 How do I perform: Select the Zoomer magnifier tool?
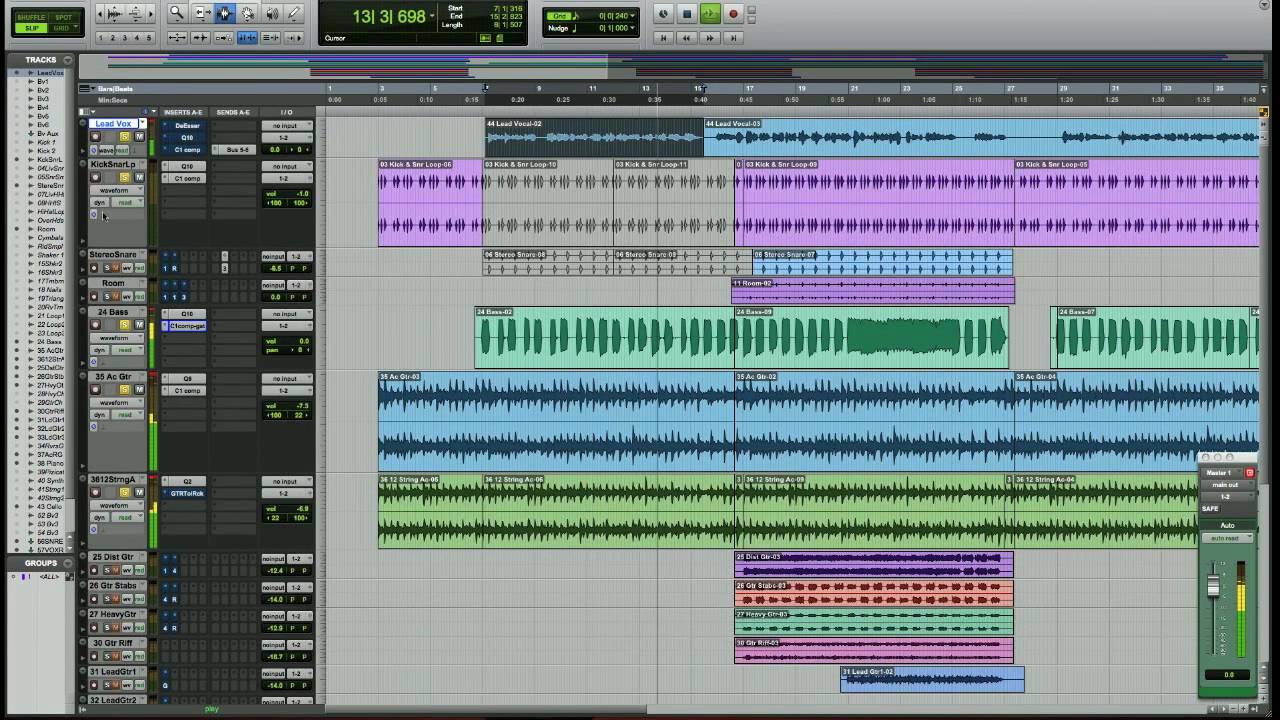coord(177,13)
